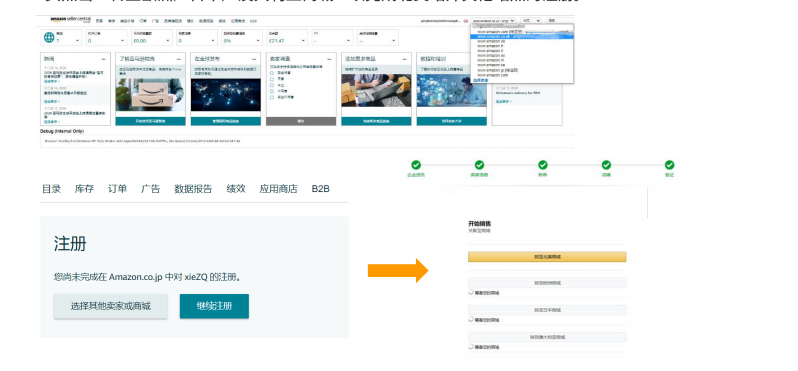Choose highlighted www.amazon.co.uk in dropdown list
This screenshot has height=371, width=798.
[522, 37]
